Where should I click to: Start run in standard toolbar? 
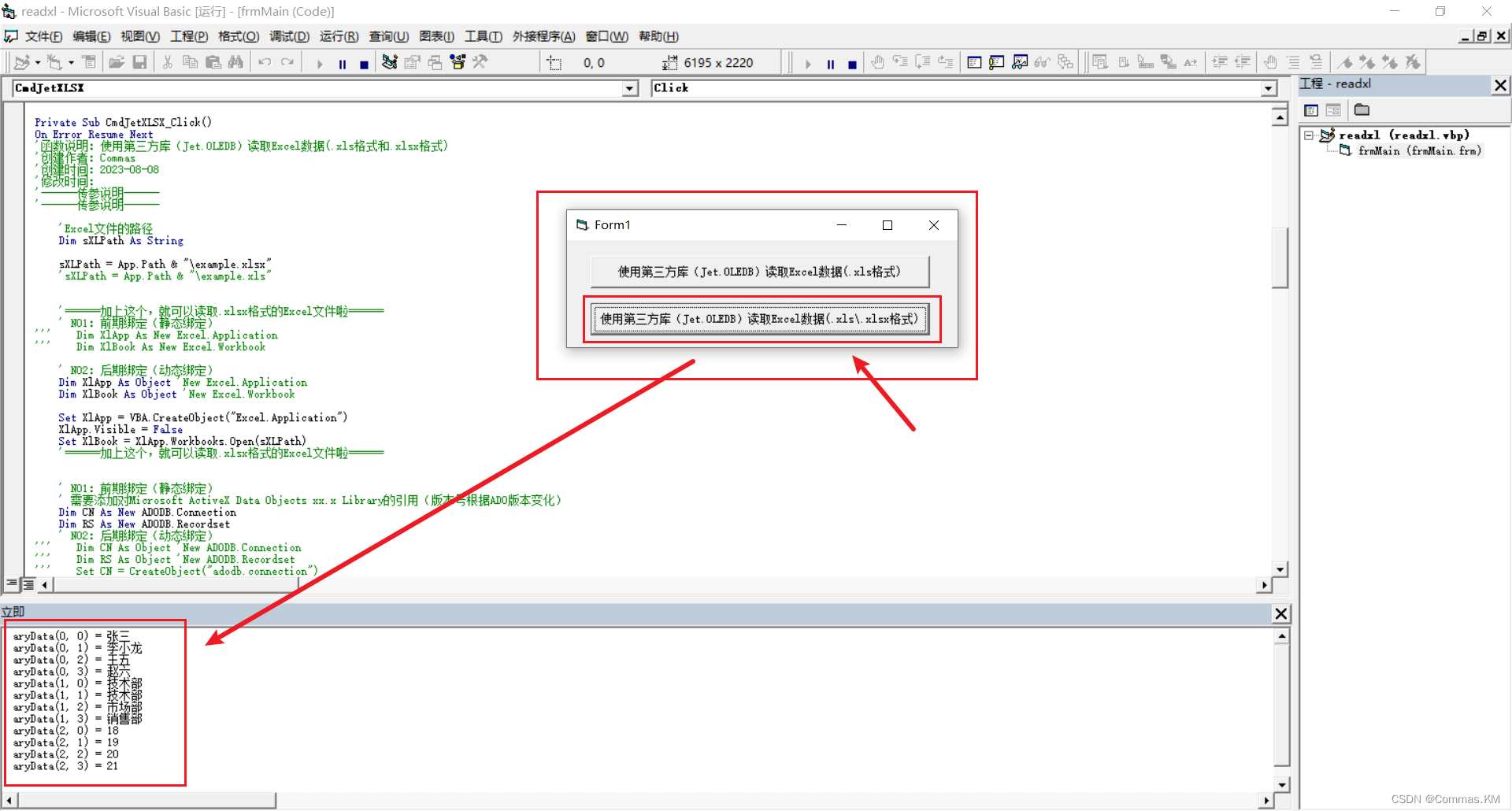(320, 64)
